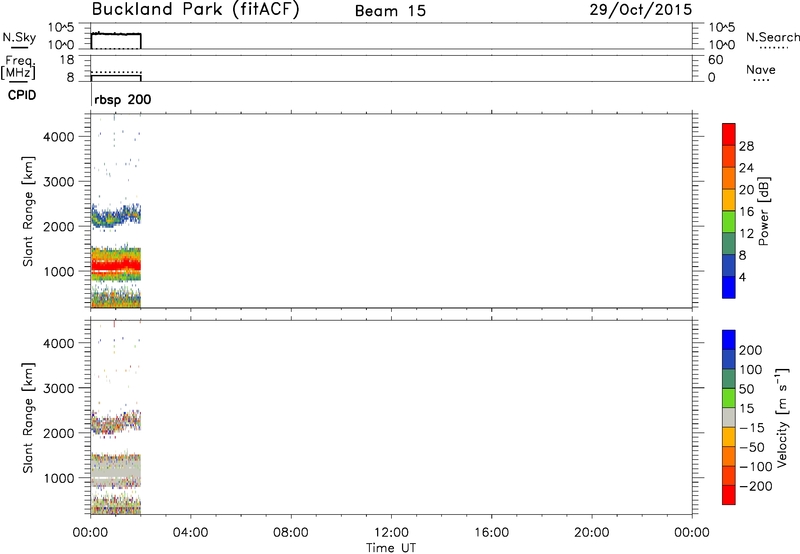800x554 pixels.
Task: Click the blue 2000 km echo band in the power panel
Action: [x=116, y=216]
